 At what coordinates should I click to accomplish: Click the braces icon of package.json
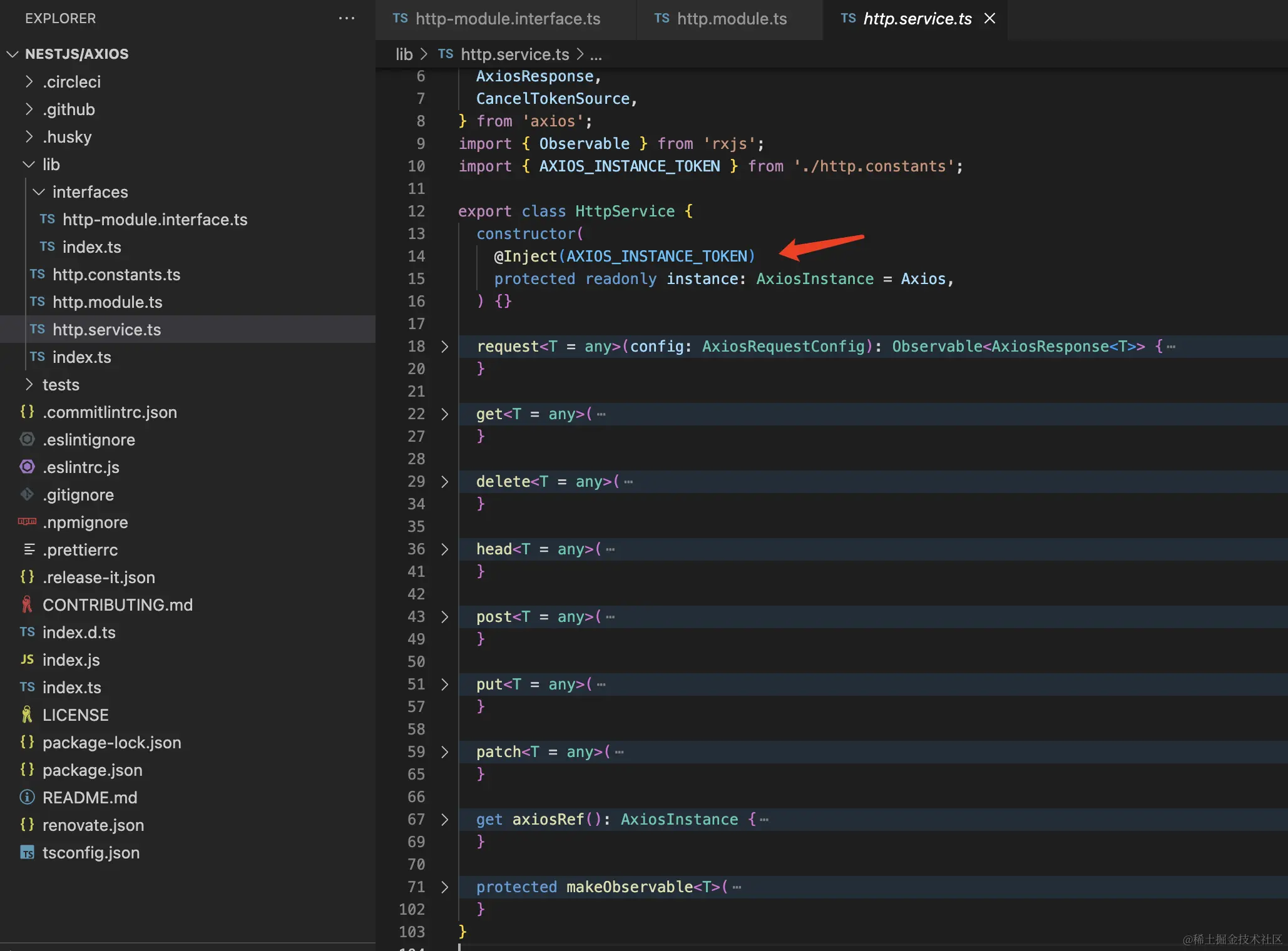tap(27, 770)
